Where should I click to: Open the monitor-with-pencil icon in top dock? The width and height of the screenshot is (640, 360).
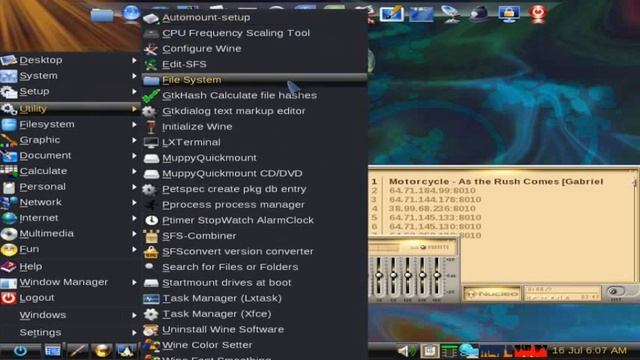[391, 13]
